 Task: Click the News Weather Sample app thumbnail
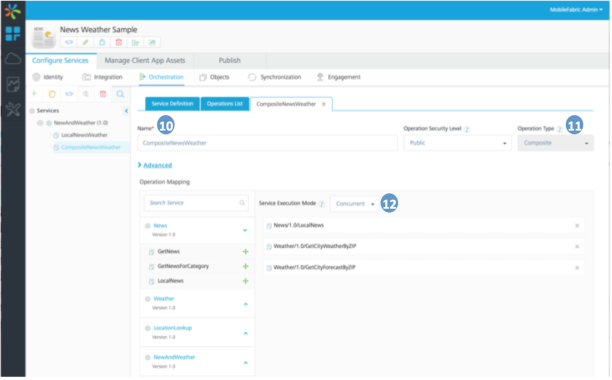click(x=43, y=37)
